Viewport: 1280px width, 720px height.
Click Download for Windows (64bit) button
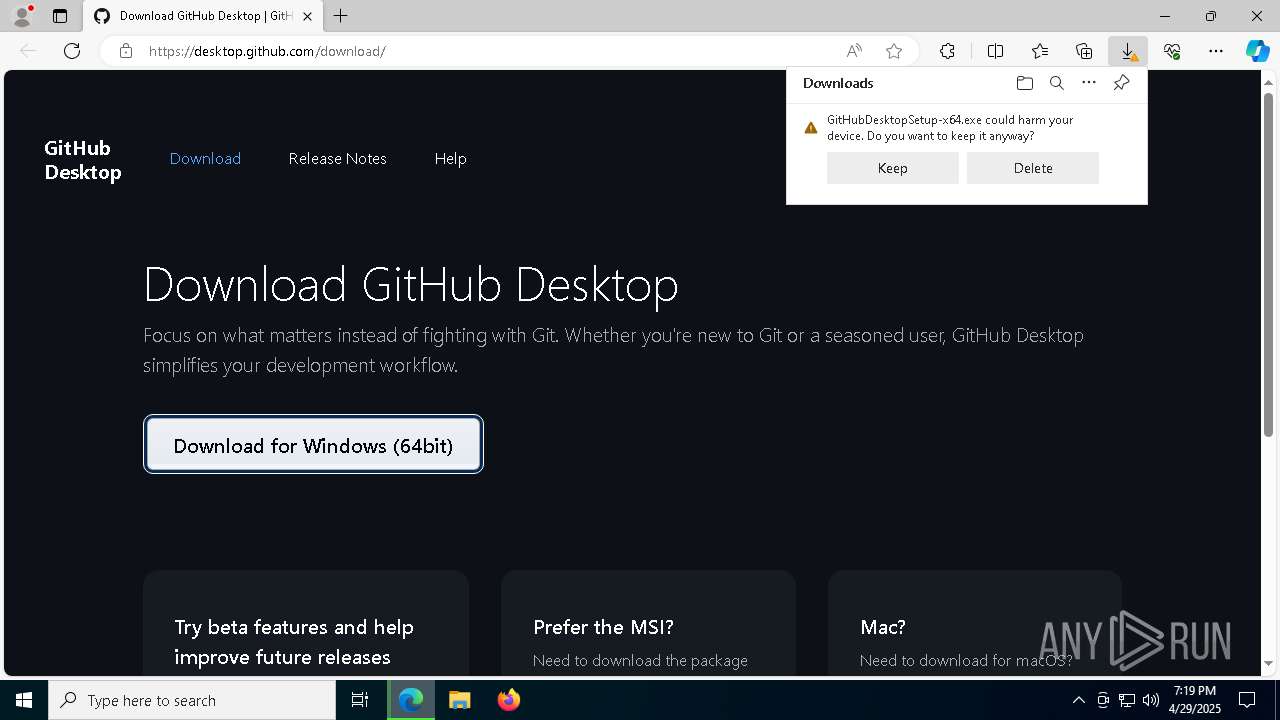pos(313,444)
